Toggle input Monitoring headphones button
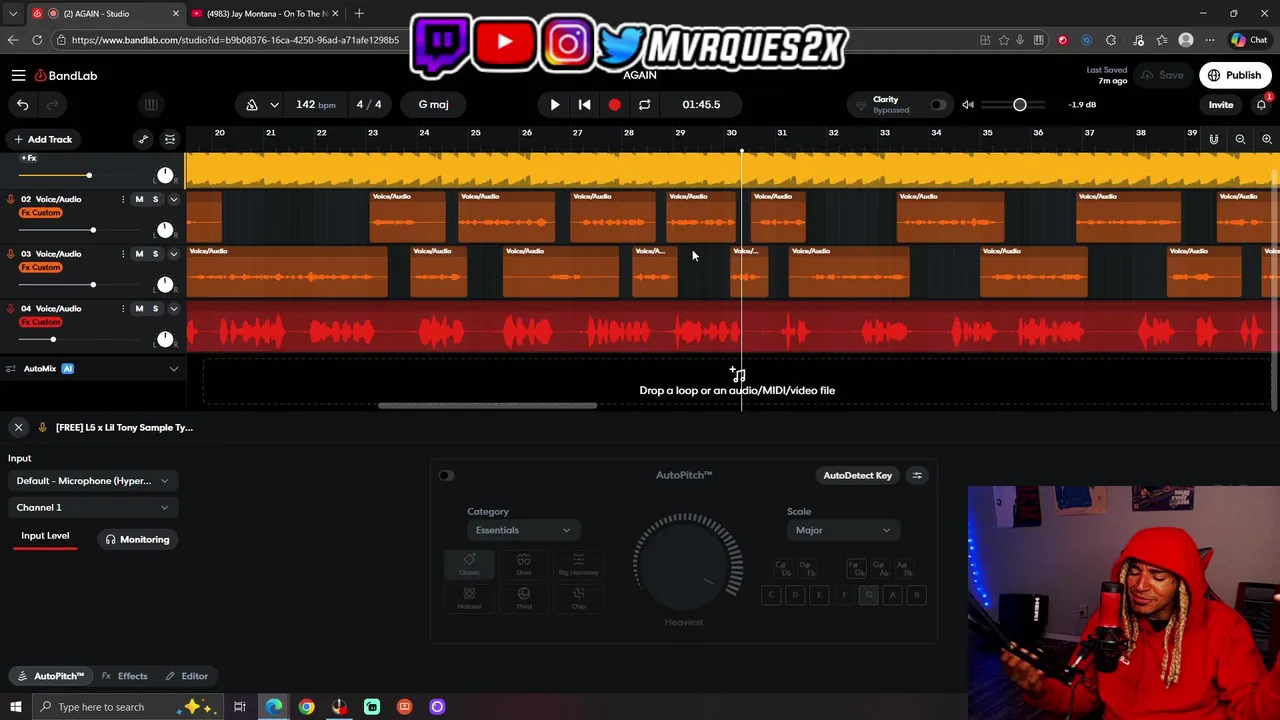 pyautogui.click(x=138, y=539)
